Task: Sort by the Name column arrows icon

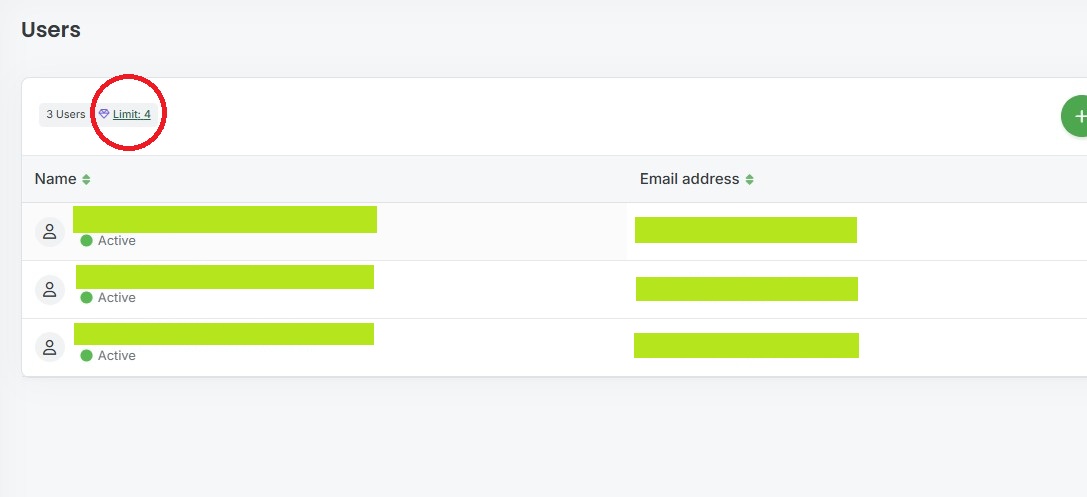Action: pyautogui.click(x=86, y=180)
